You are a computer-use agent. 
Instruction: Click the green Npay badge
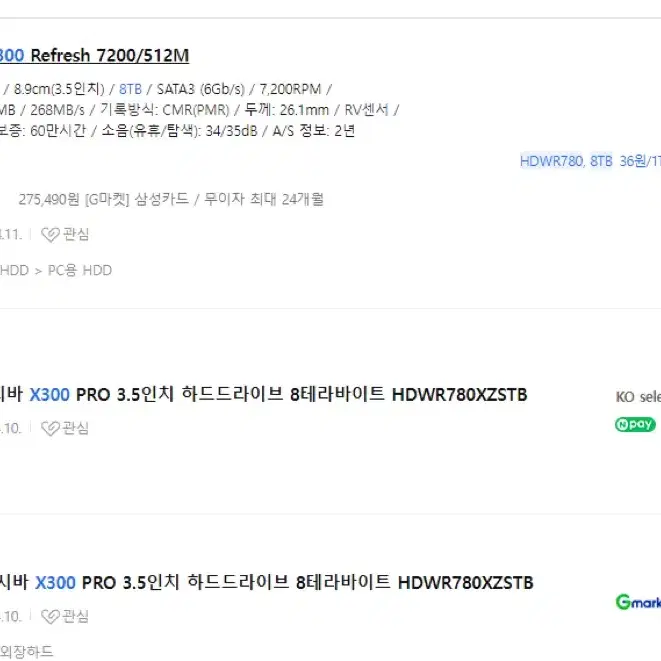[635, 424]
